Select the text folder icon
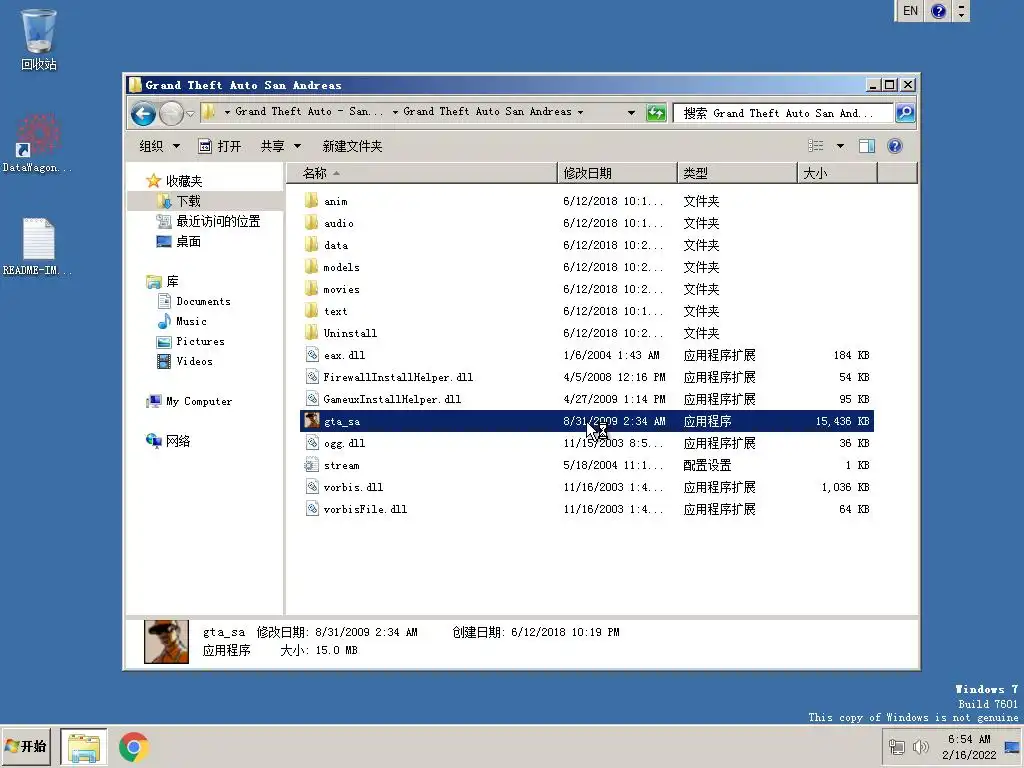This screenshot has width=1024, height=768. 312,311
